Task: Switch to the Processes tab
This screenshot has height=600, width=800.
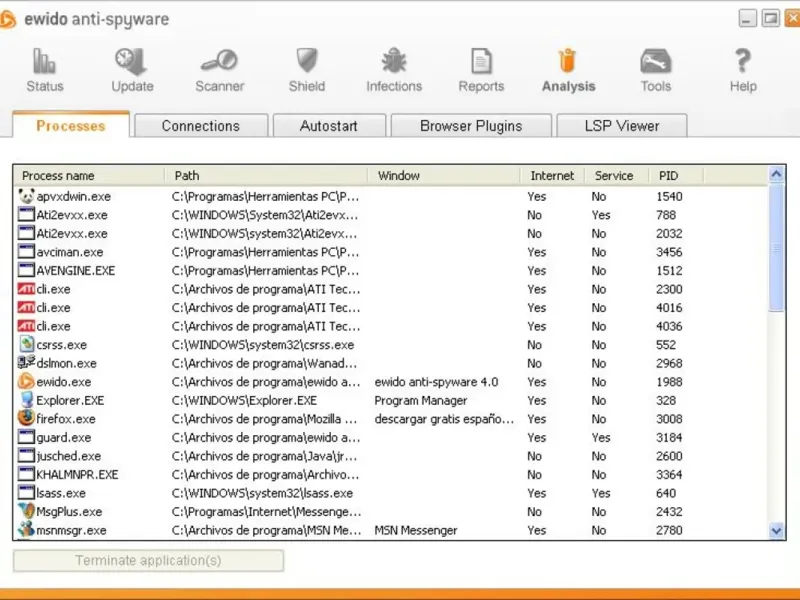Action: 71,126
